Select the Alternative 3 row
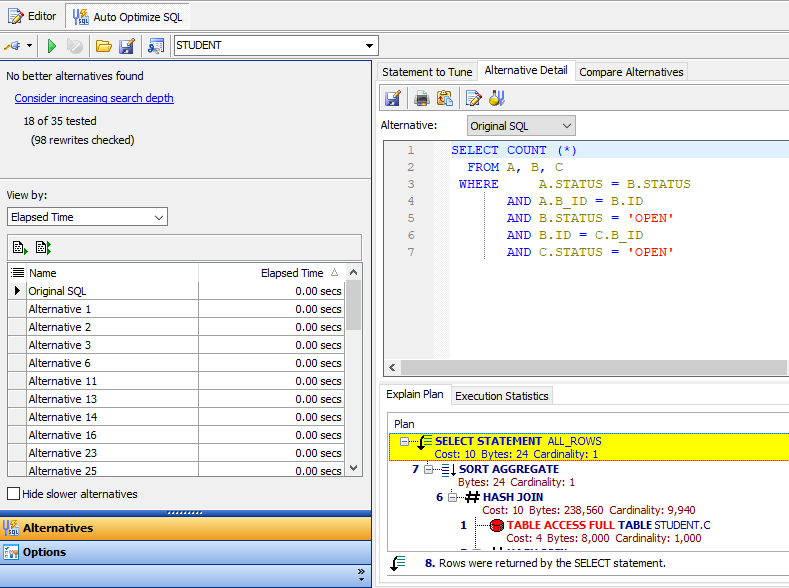 pyautogui.click(x=176, y=345)
